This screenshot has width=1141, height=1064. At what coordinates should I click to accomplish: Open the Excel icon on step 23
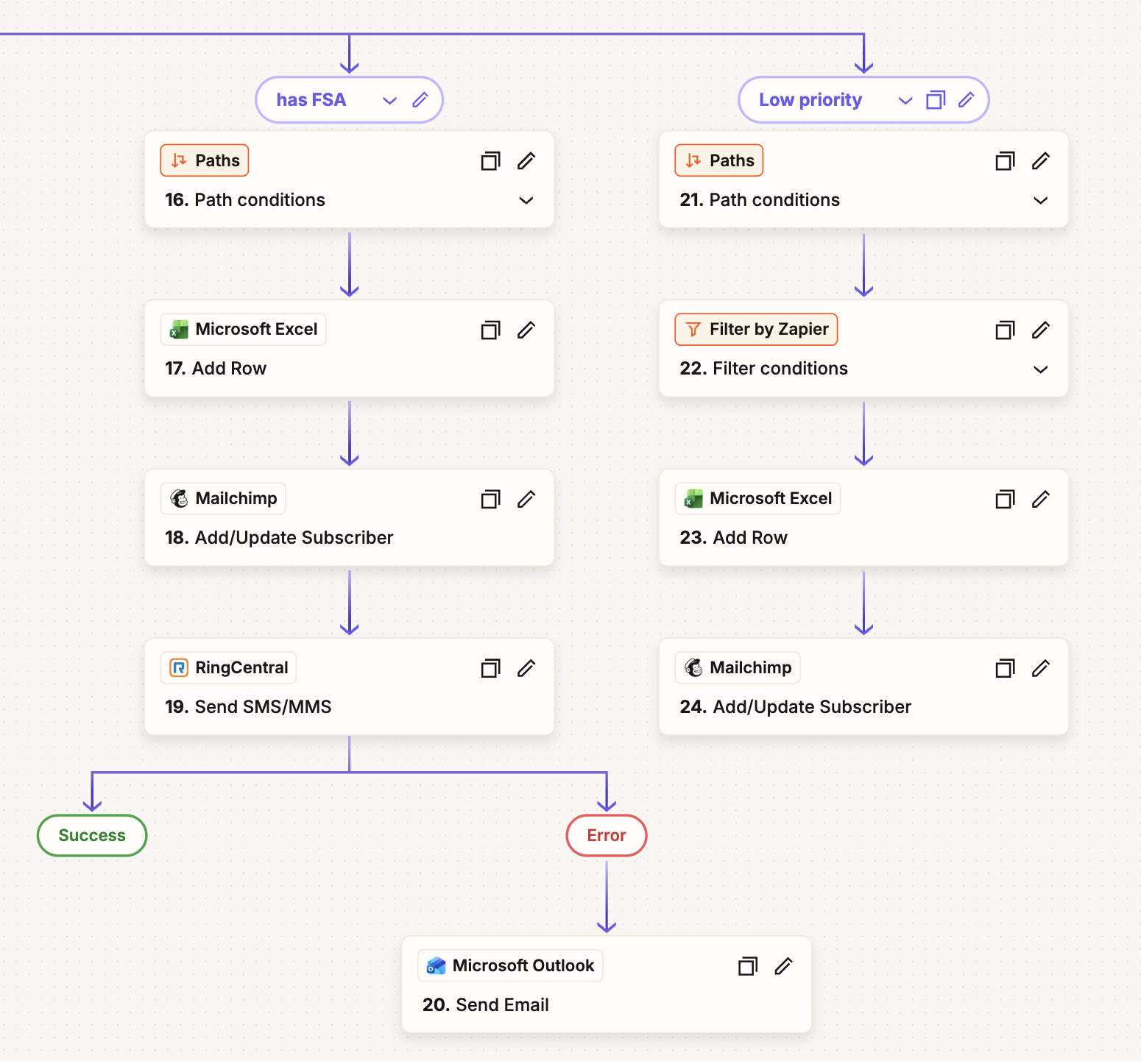click(x=692, y=498)
